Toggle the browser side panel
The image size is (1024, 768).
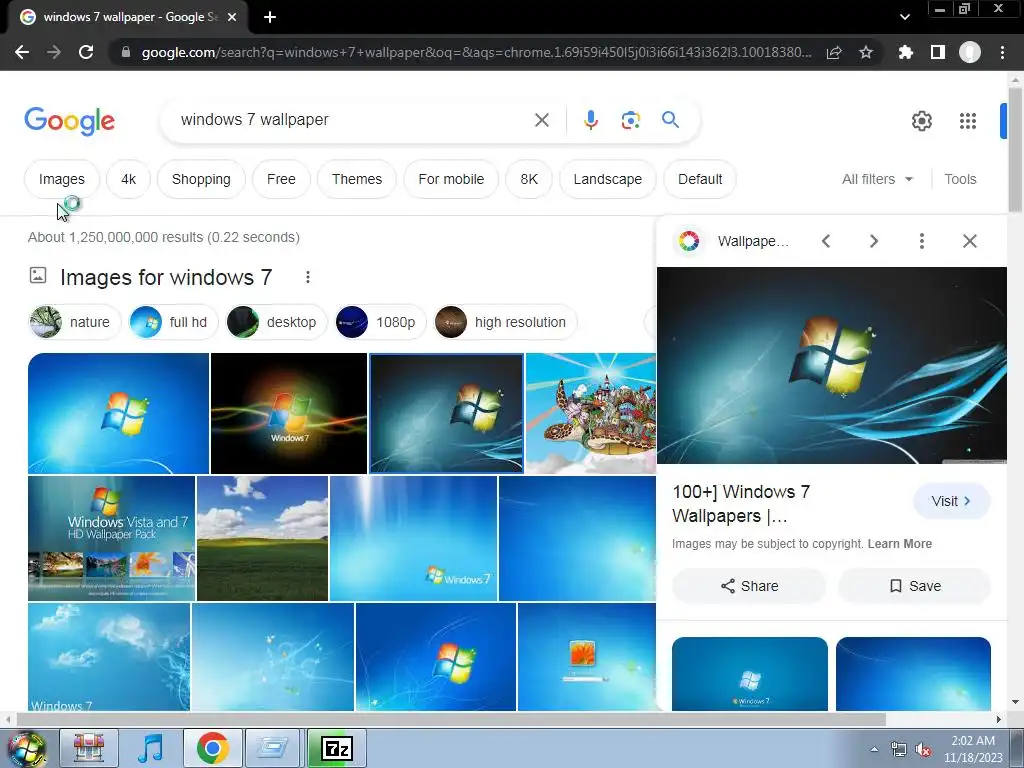[x=938, y=52]
